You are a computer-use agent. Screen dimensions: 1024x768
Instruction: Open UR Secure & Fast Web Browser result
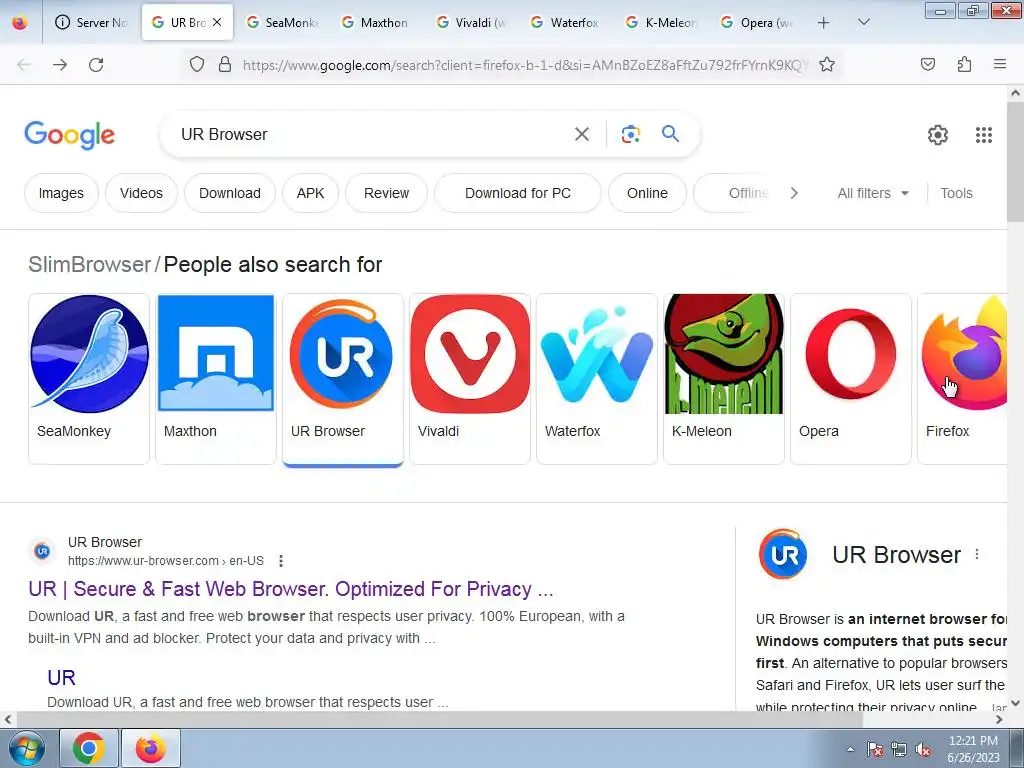(291, 589)
